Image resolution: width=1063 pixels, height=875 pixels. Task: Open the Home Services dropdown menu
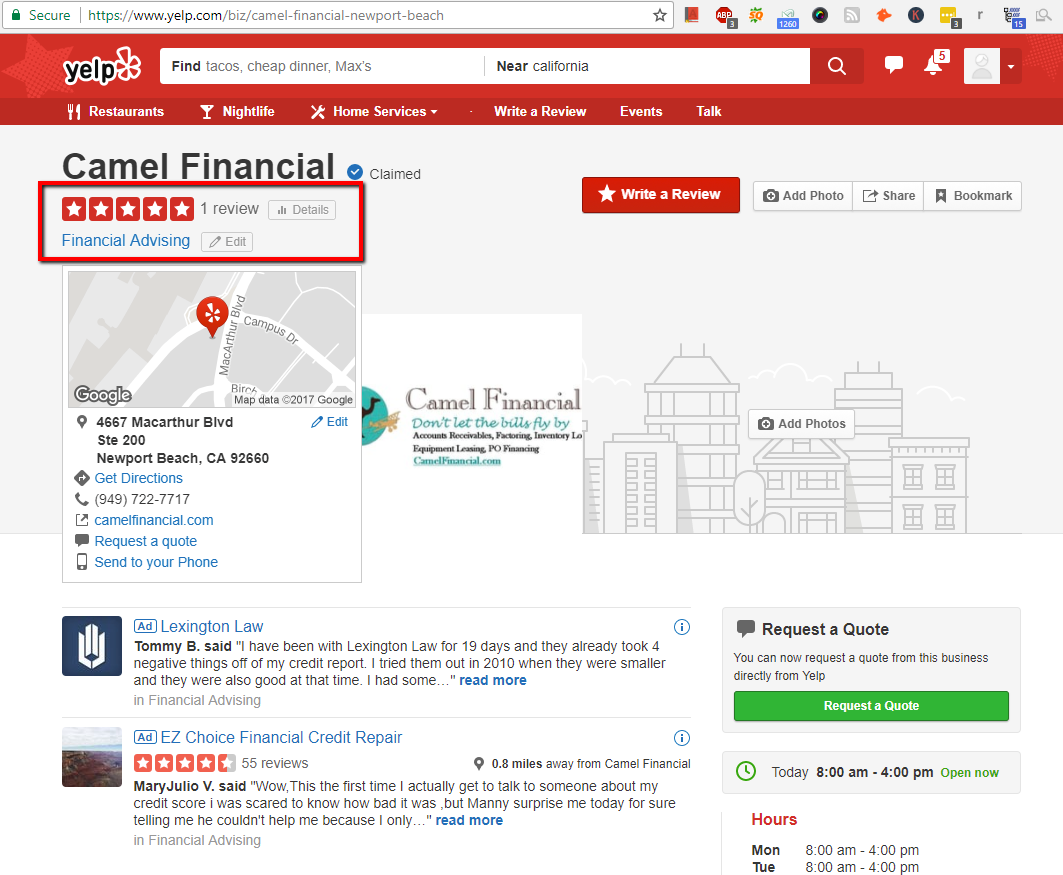coord(374,111)
